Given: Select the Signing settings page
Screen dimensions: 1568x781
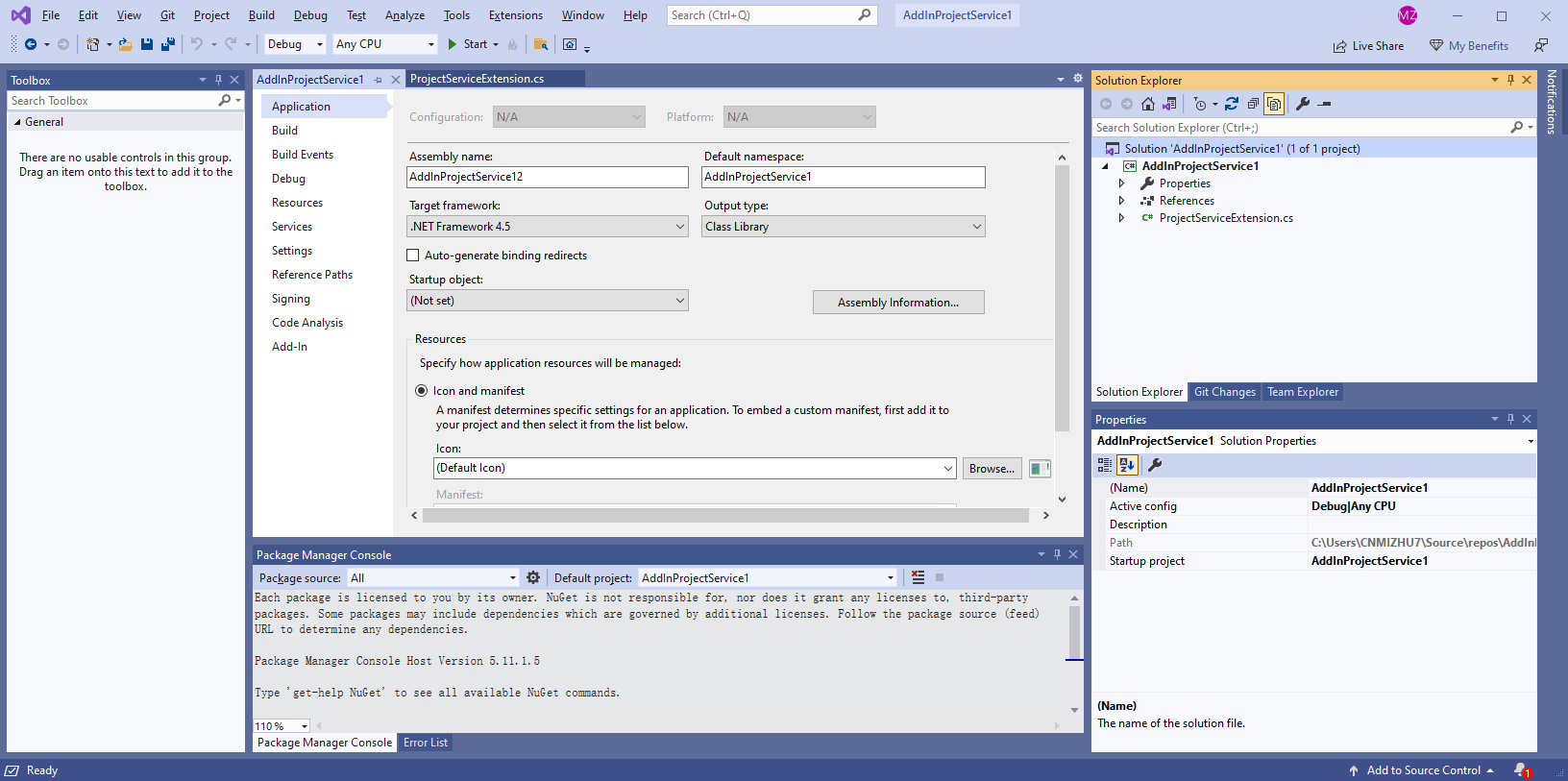Looking at the screenshot, I should coord(291,299).
